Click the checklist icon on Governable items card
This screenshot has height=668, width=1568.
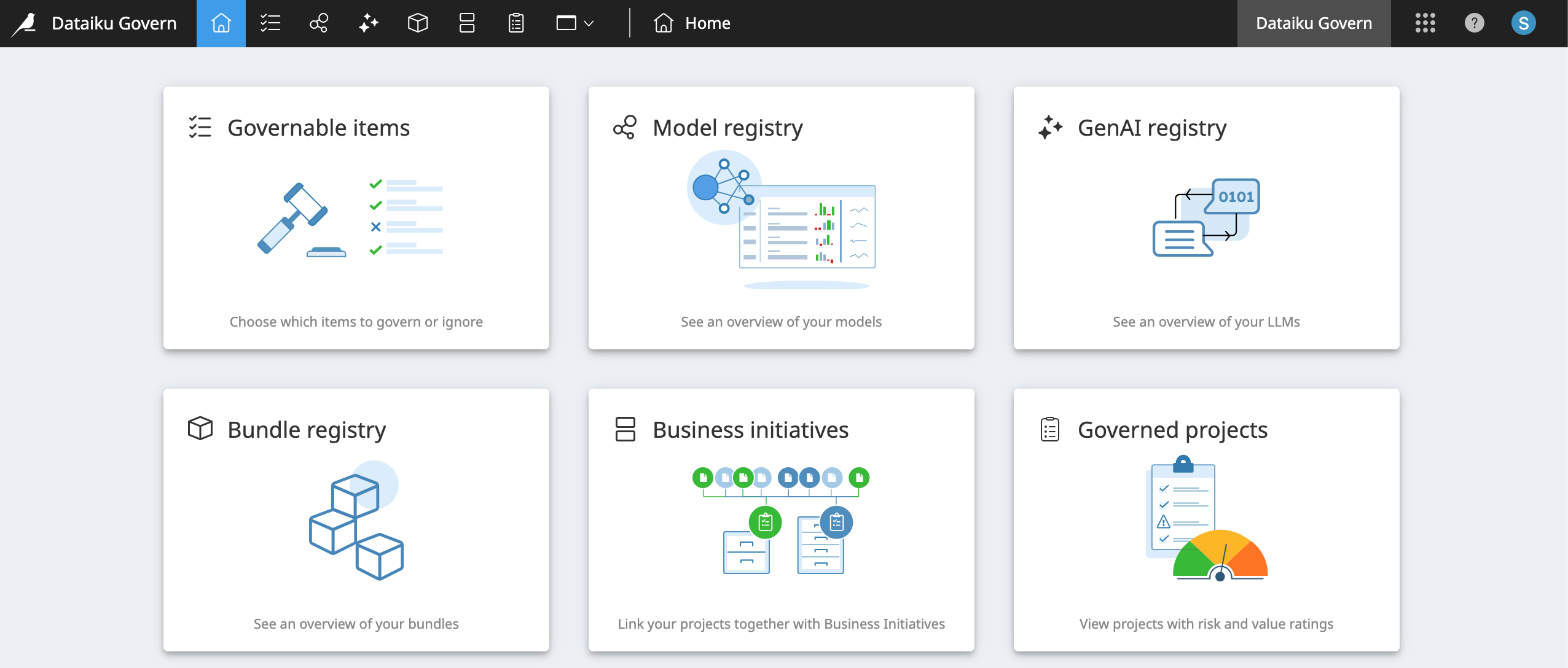(200, 127)
